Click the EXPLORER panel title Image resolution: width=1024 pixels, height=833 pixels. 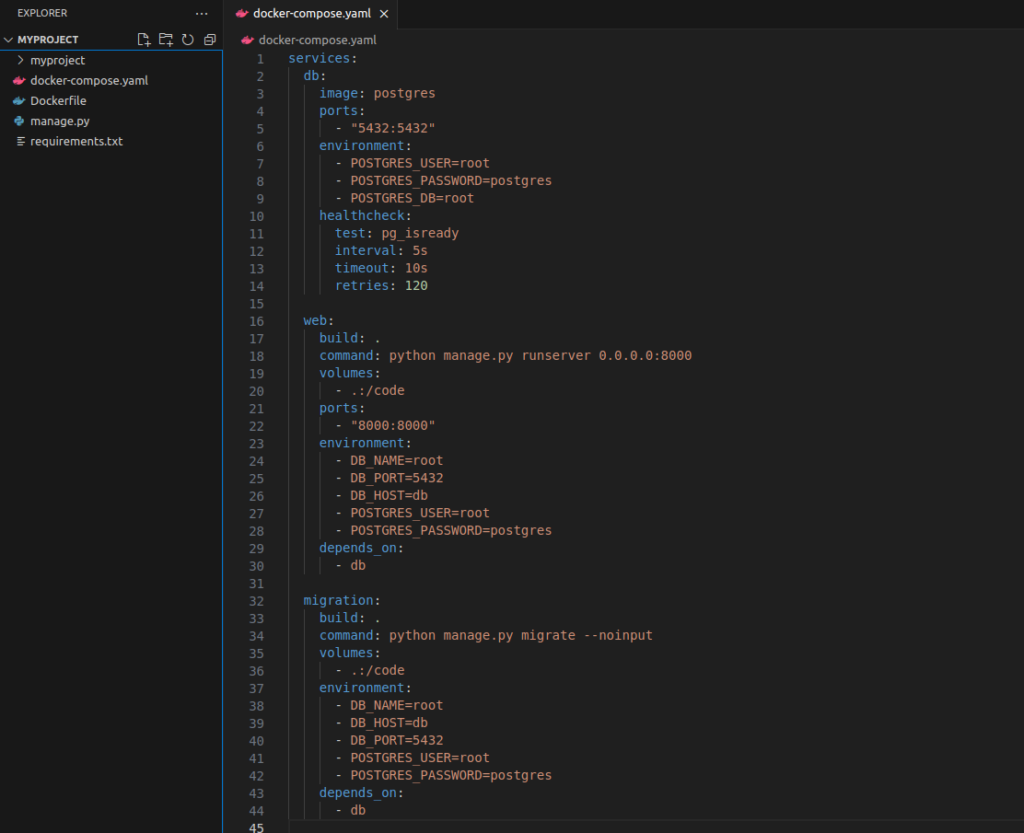point(42,14)
